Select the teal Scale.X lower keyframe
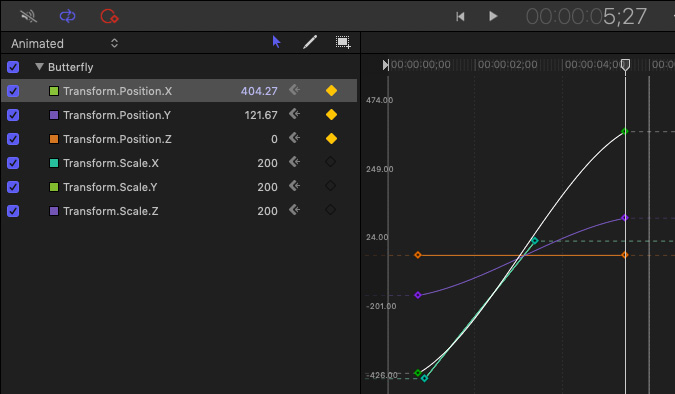 click(x=424, y=378)
